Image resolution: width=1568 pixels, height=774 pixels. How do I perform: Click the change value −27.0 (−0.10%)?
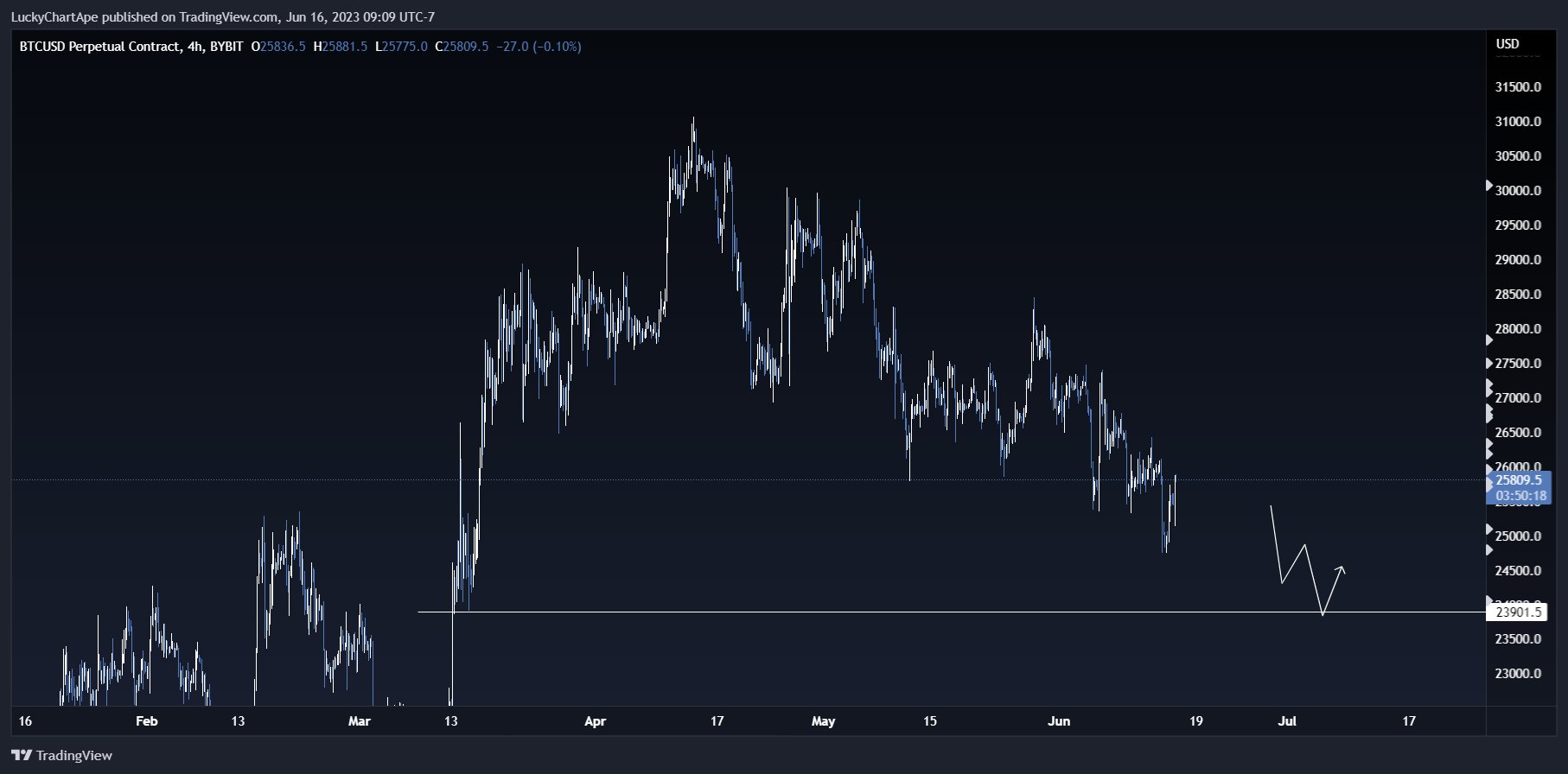(x=539, y=47)
